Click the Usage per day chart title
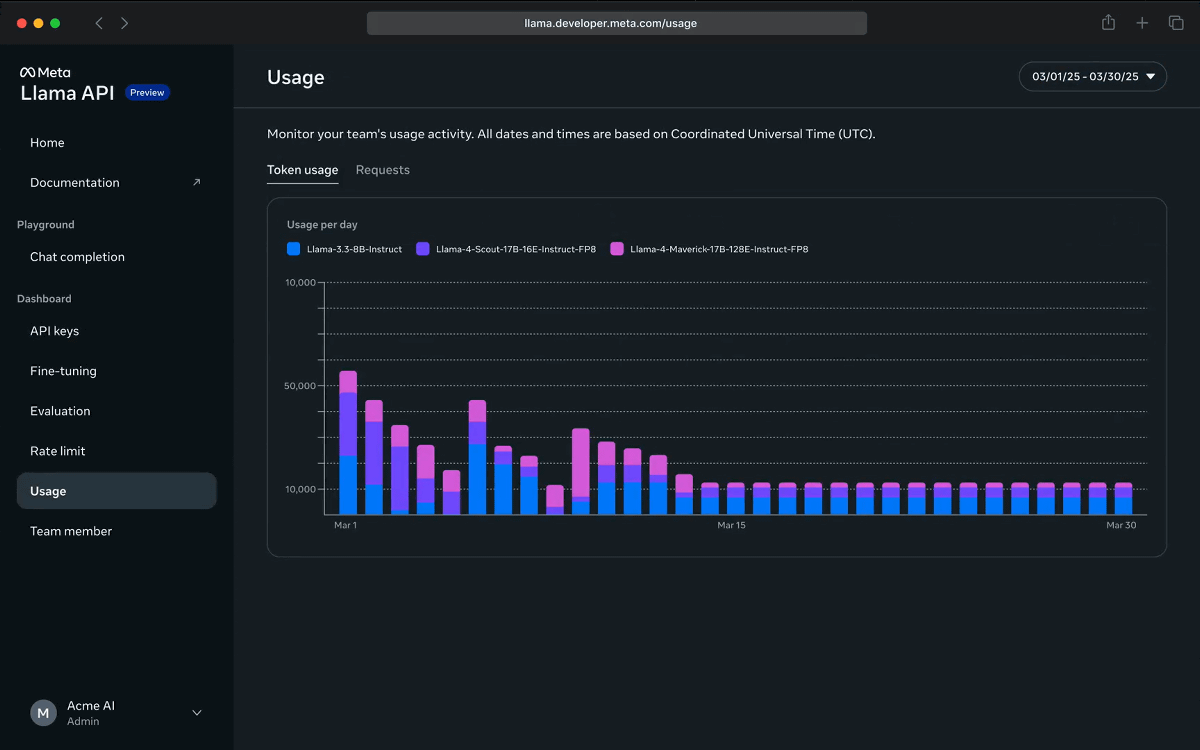The height and width of the screenshot is (750, 1200). [322, 225]
